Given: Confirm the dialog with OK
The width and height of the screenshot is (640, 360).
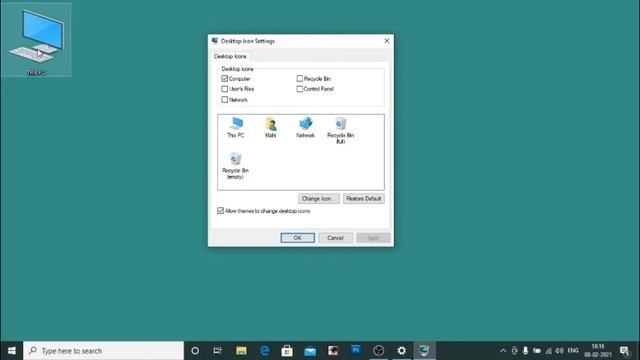Looking at the screenshot, I should click(x=298, y=238).
